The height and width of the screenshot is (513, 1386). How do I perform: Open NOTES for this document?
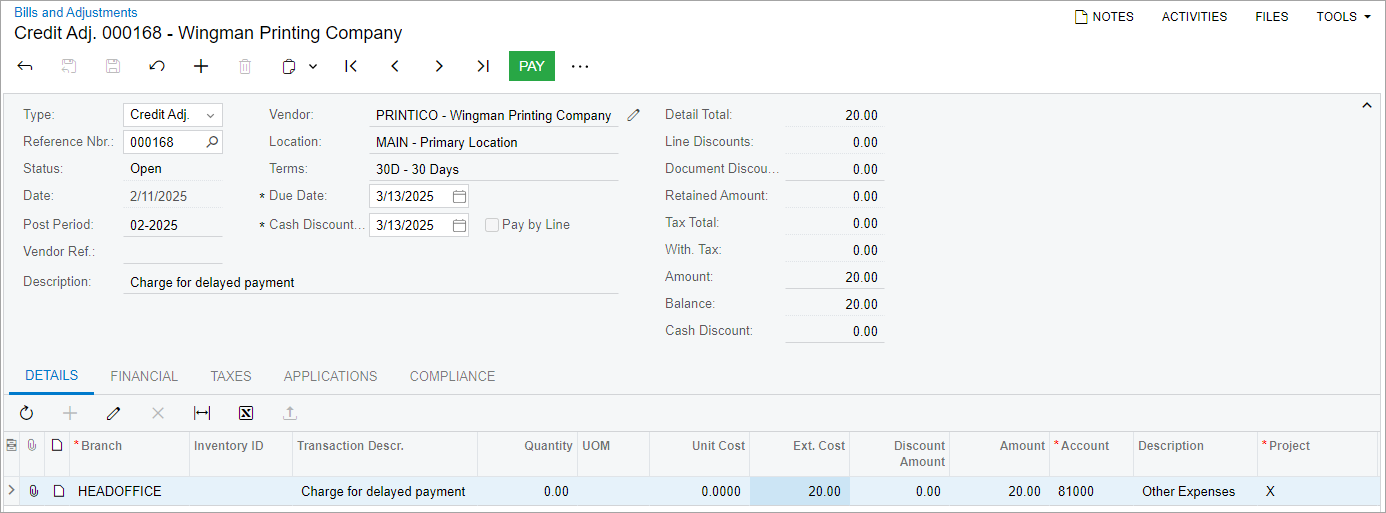pyautogui.click(x=1104, y=17)
